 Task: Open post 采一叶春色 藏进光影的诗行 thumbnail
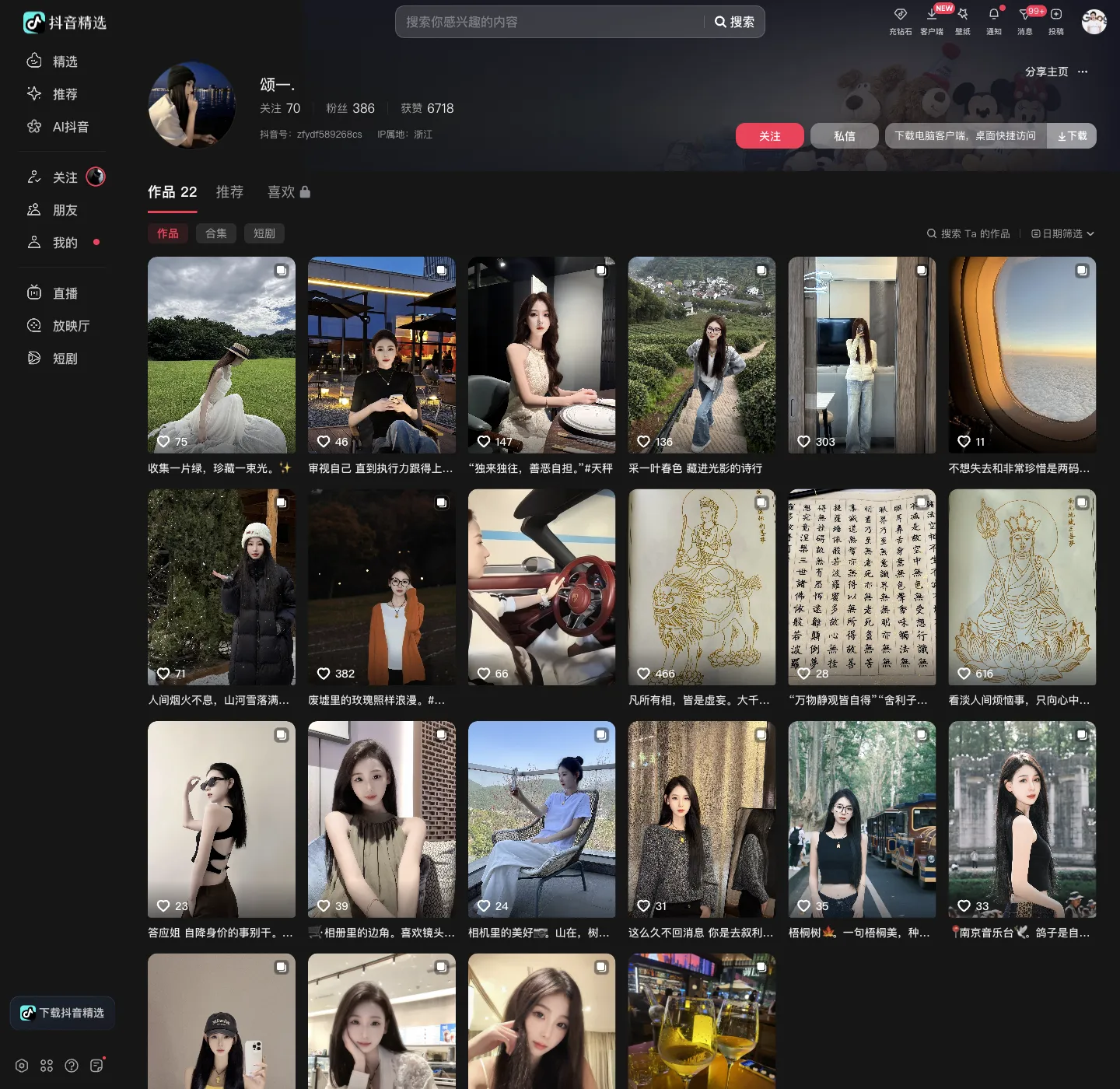coord(702,355)
